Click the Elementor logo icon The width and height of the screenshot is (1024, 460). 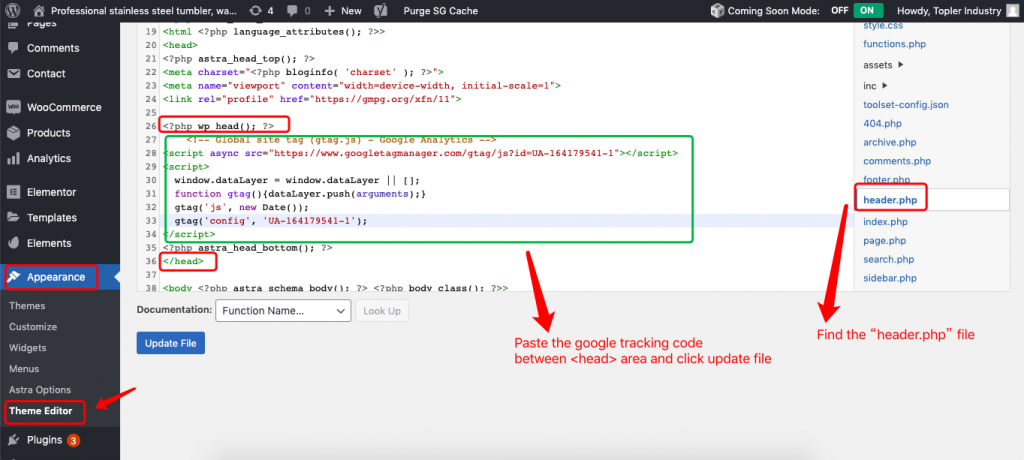[x=13, y=192]
